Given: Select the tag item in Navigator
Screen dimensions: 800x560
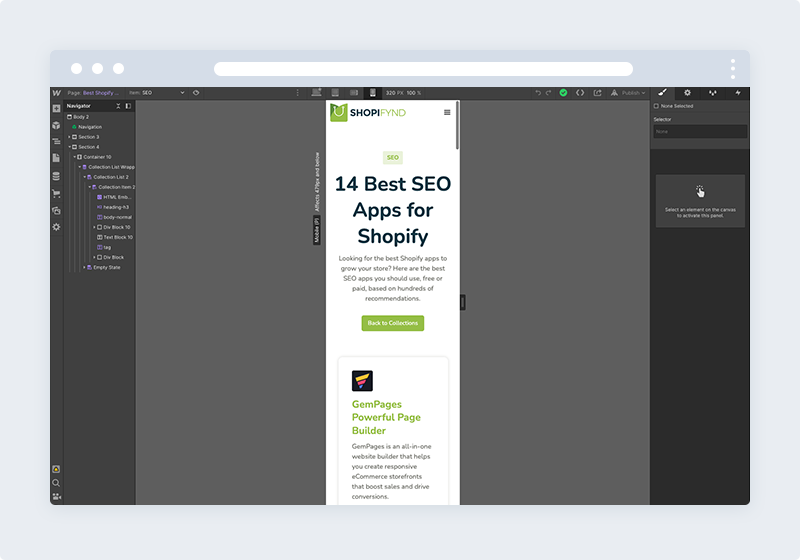Looking at the screenshot, I should [104, 247].
